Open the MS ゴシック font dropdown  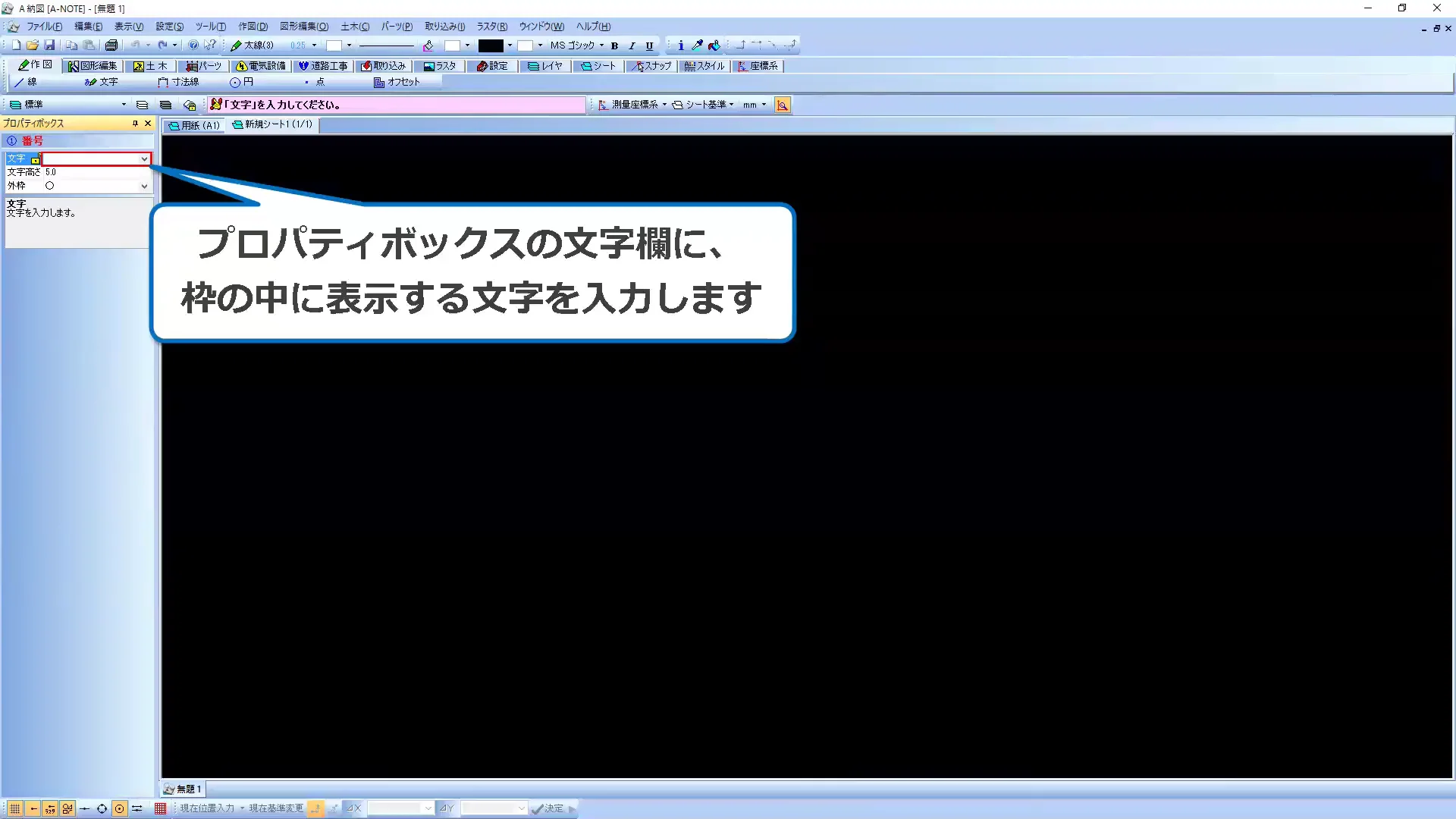[x=601, y=45]
